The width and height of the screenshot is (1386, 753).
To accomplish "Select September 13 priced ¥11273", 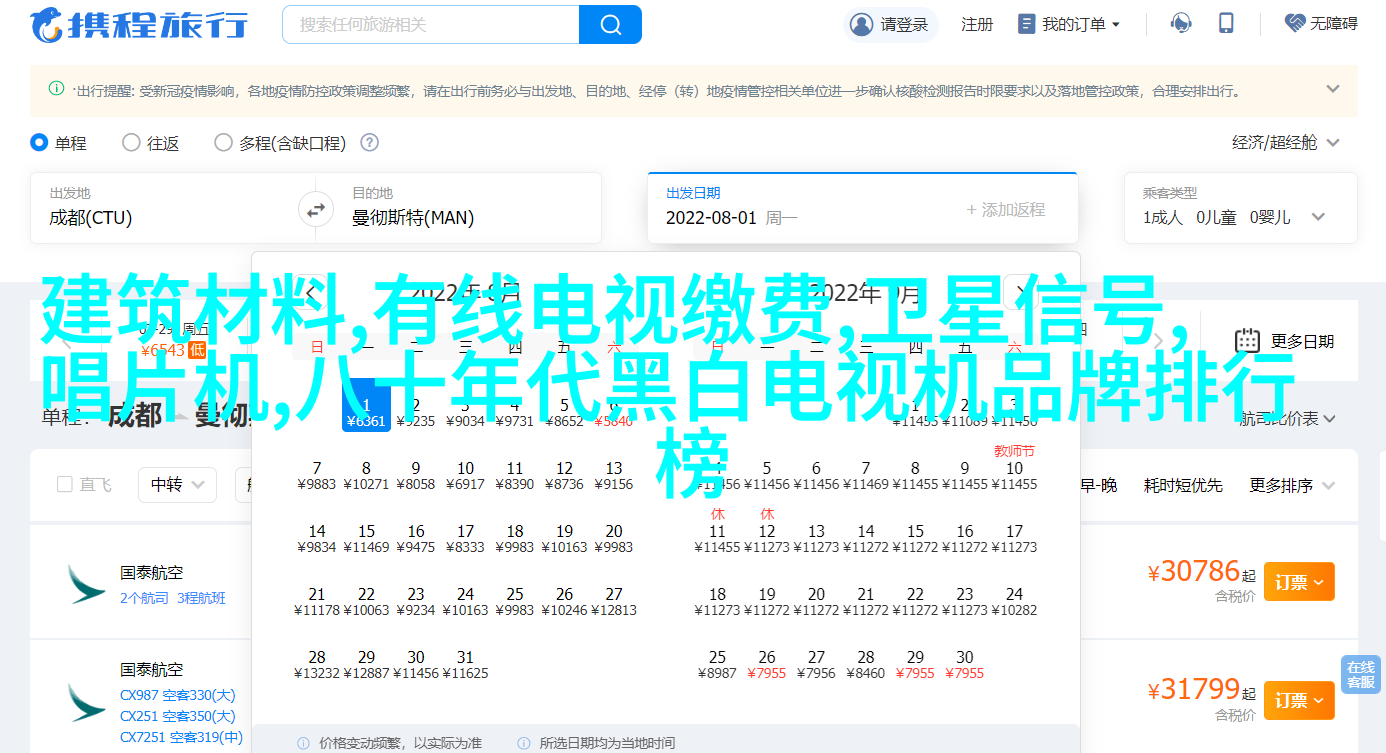I will [816, 538].
